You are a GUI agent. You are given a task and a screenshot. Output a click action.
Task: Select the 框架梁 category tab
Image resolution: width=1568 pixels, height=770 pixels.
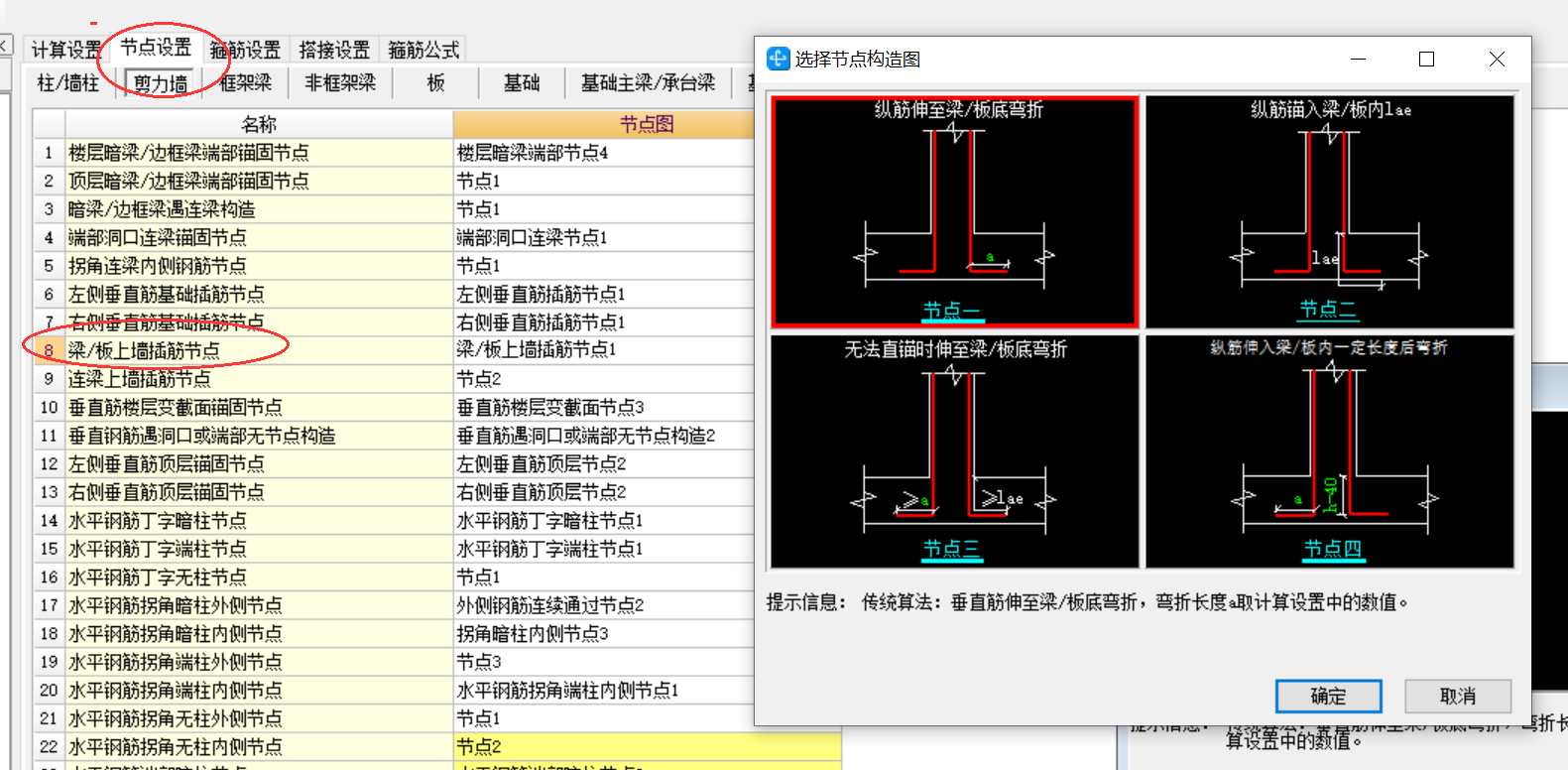pyautogui.click(x=245, y=83)
